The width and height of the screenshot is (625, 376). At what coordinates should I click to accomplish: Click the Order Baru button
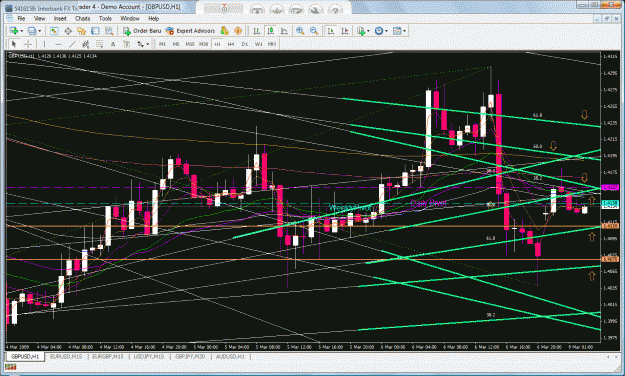pyautogui.click(x=142, y=31)
